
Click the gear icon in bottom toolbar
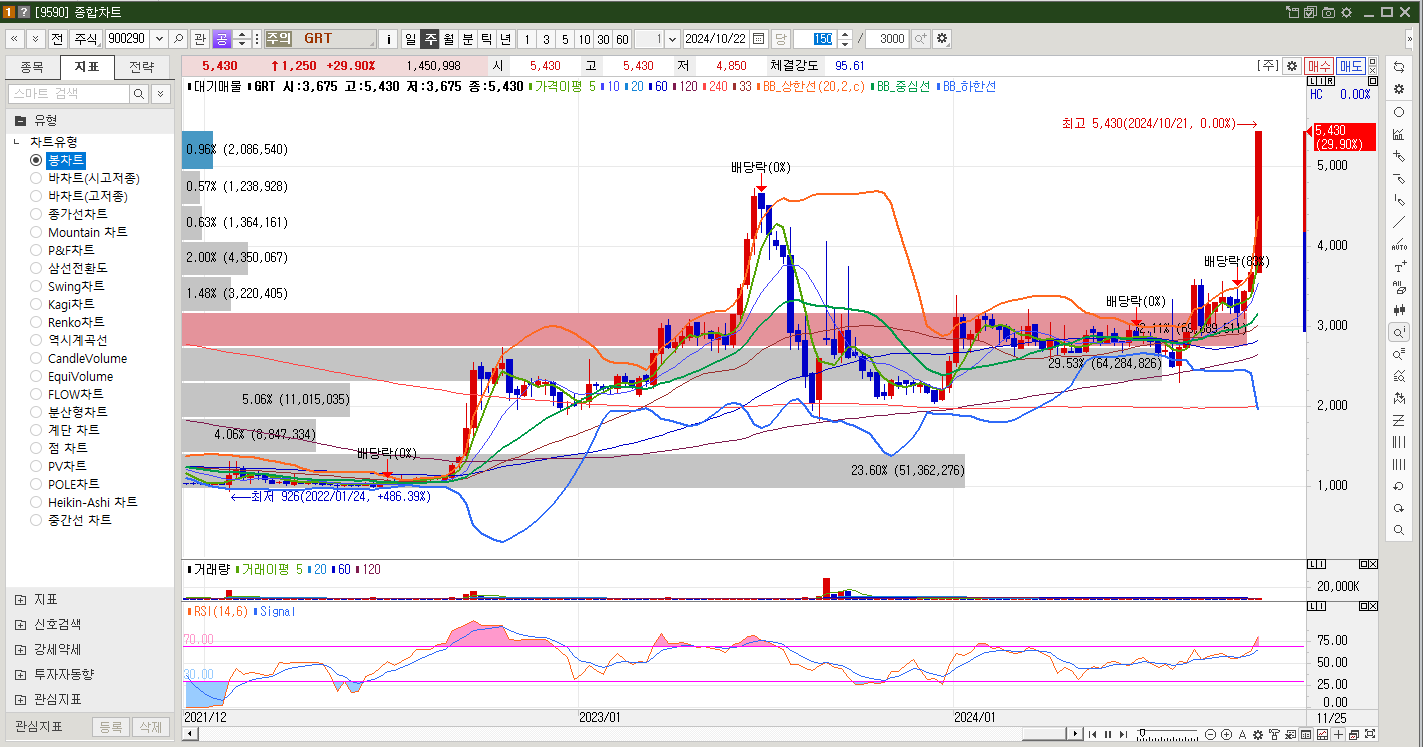click(x=1258, y=735)
